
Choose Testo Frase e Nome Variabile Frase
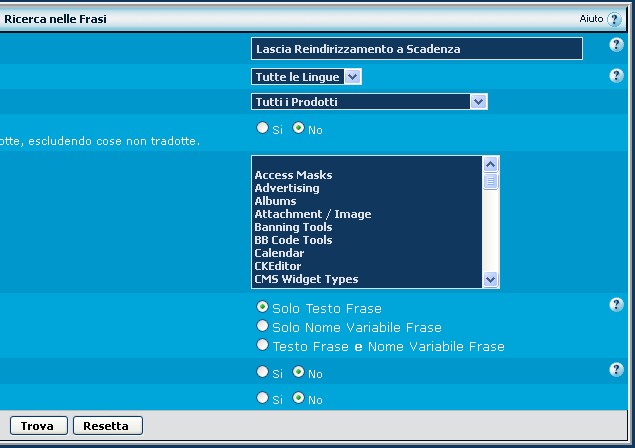[x=263, y=345]
